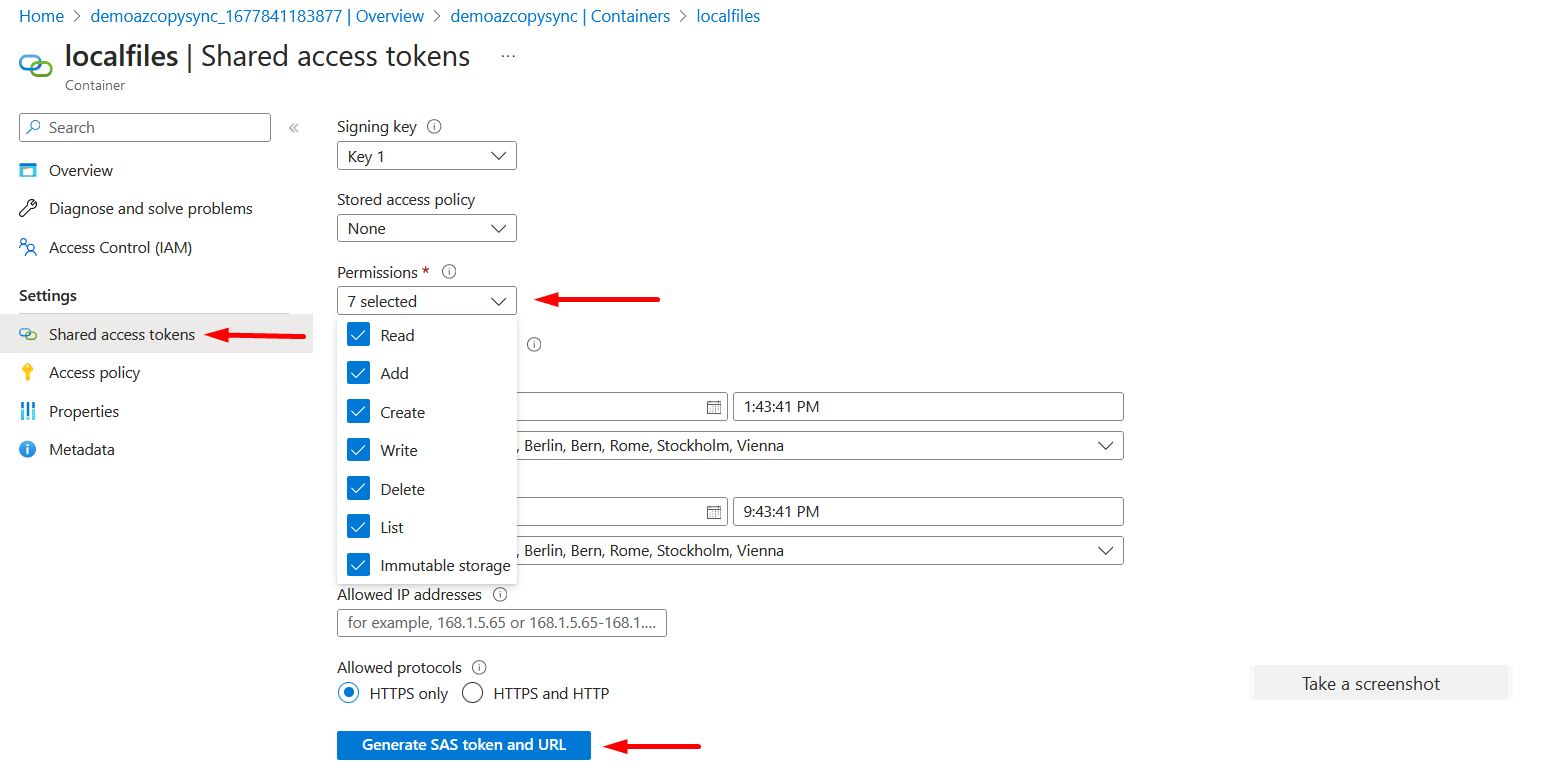Open the expiry date calendar picker icon
This screenshot has height=776, width=1547.
714,511
